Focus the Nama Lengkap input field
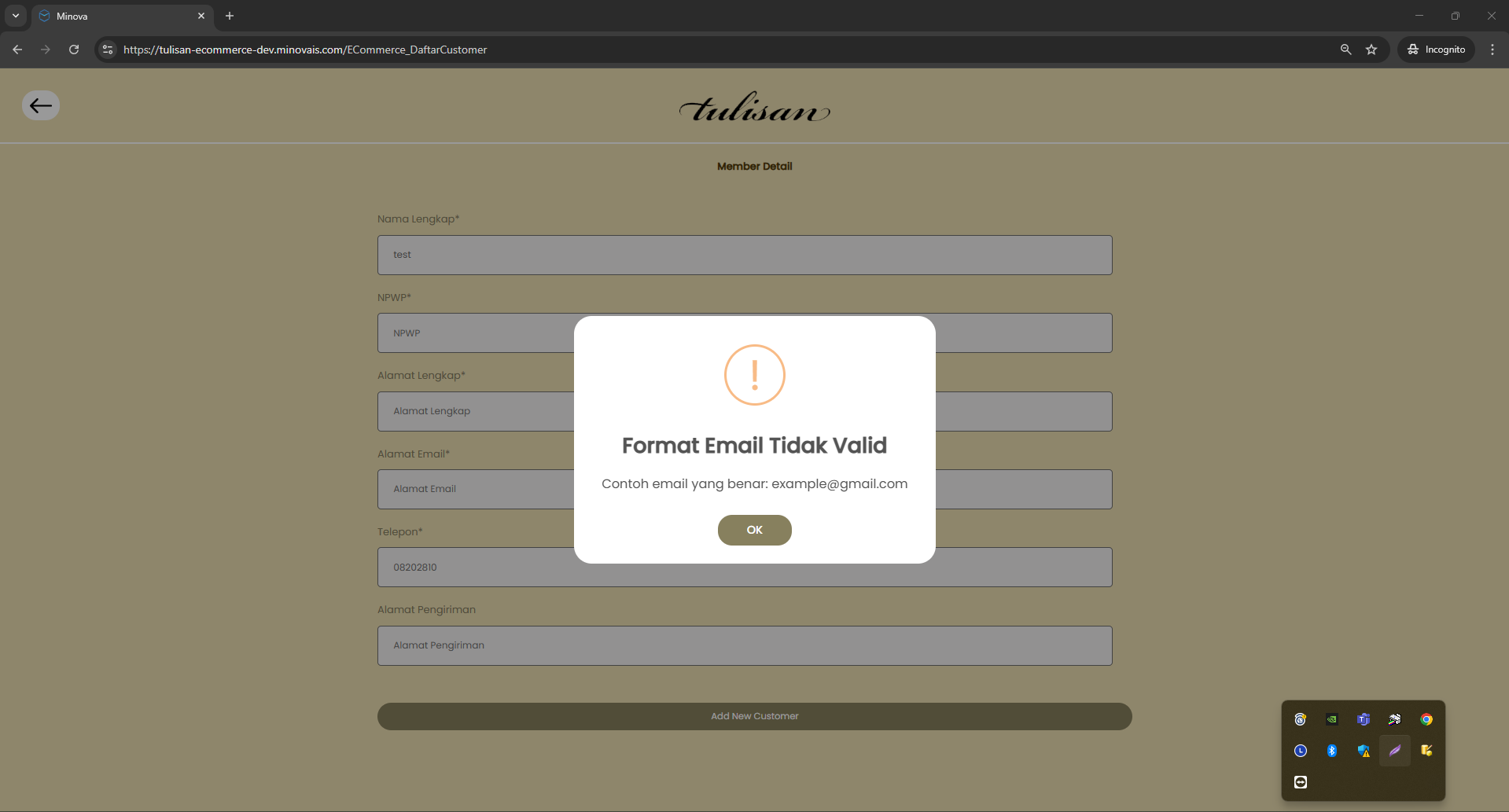 pyautogui.click(x=745, y=255)
